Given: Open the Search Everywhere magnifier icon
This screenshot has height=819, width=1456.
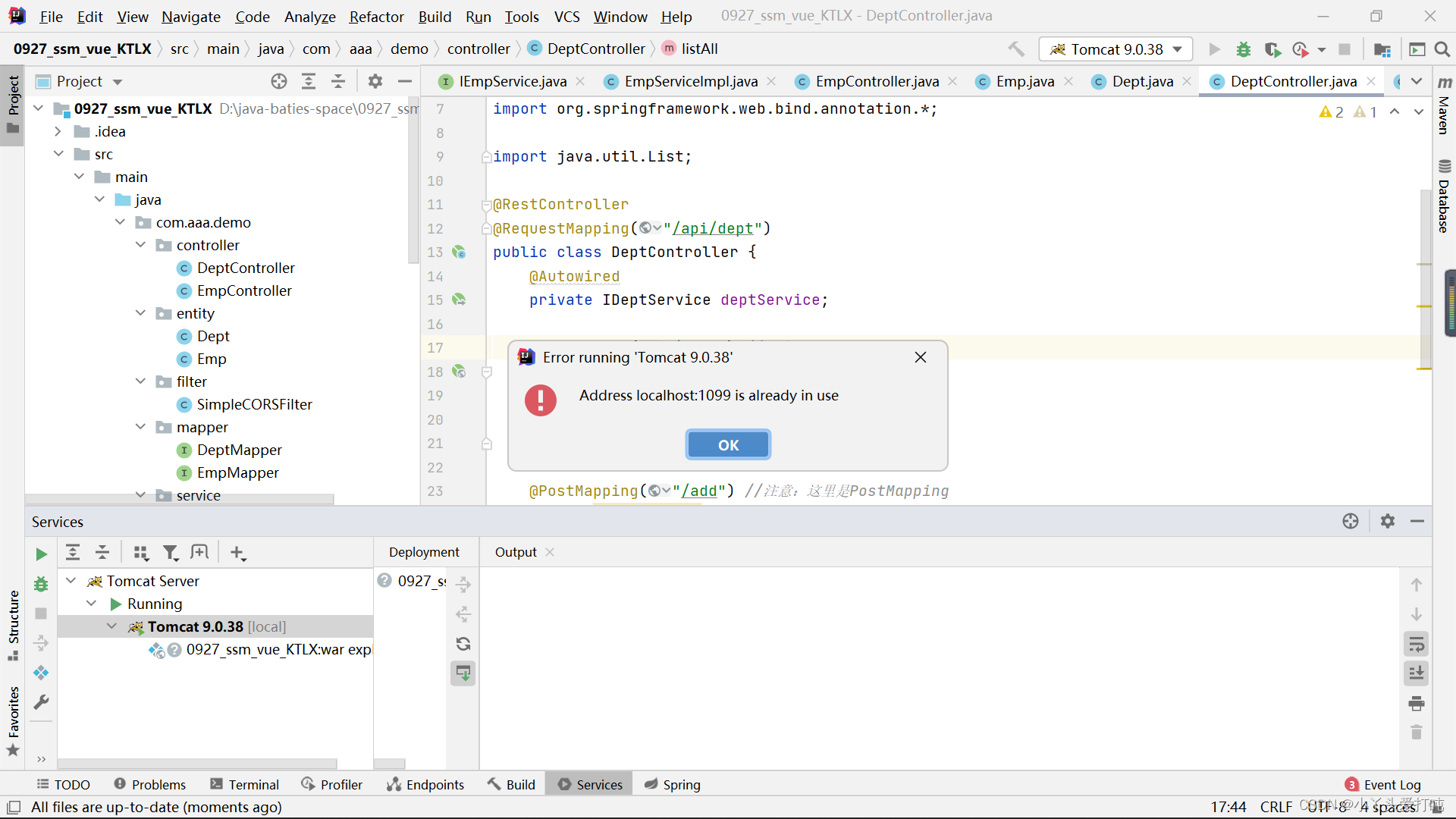Looking at the screenshot, I should pos(1442,49).
